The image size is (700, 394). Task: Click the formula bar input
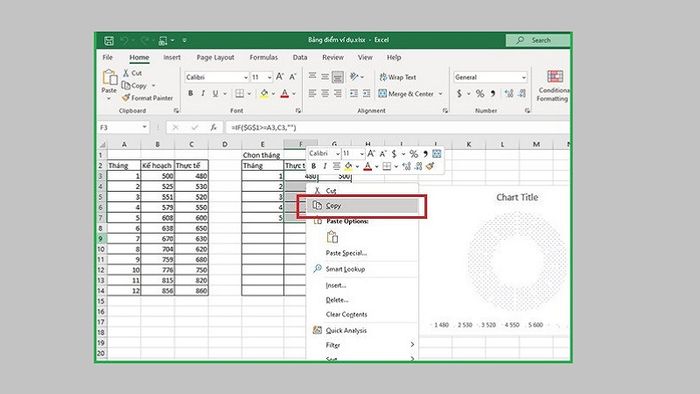click(x=397, y=128)
